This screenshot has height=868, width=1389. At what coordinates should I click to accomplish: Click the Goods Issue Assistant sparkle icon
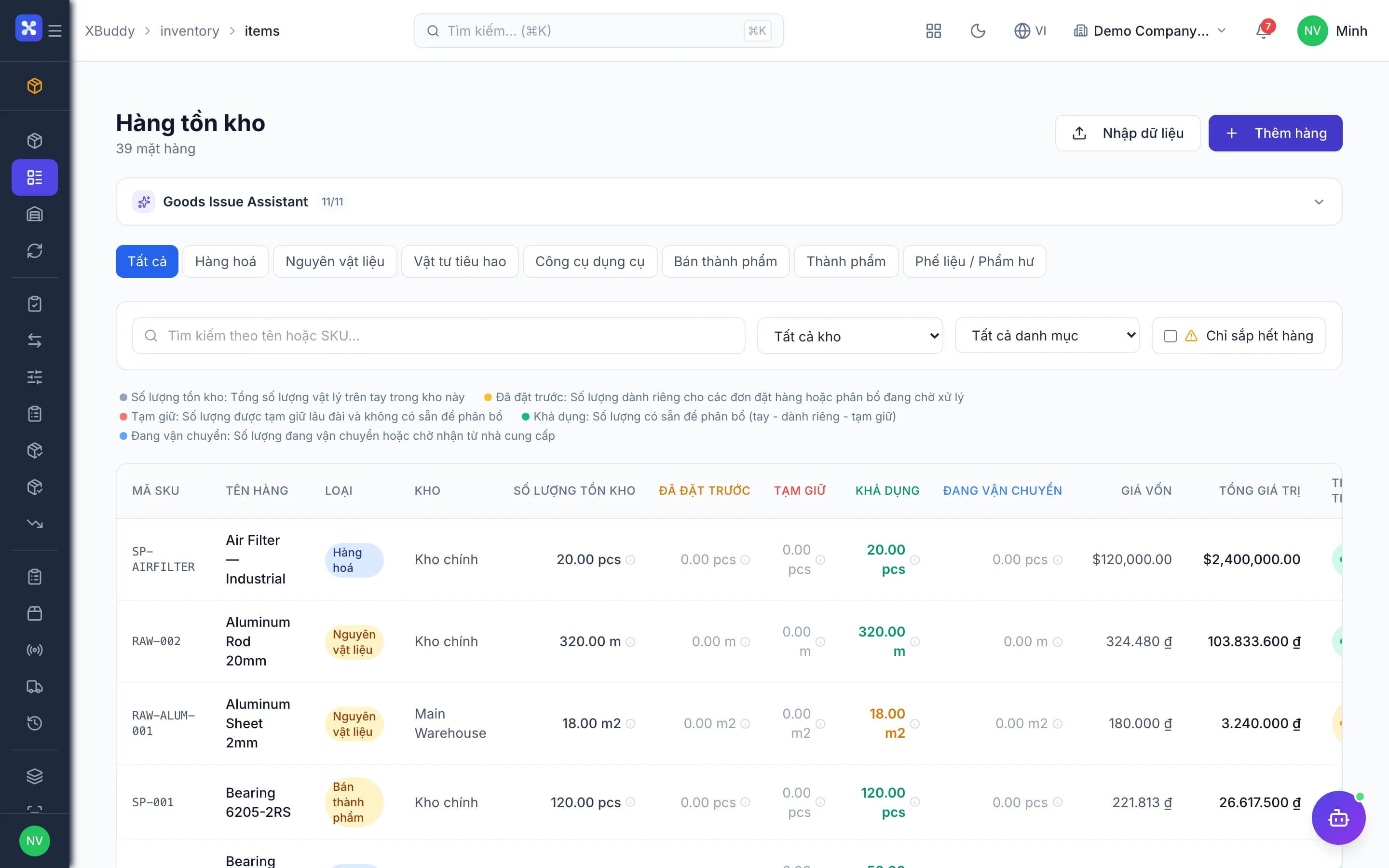(x=144, y=202)
